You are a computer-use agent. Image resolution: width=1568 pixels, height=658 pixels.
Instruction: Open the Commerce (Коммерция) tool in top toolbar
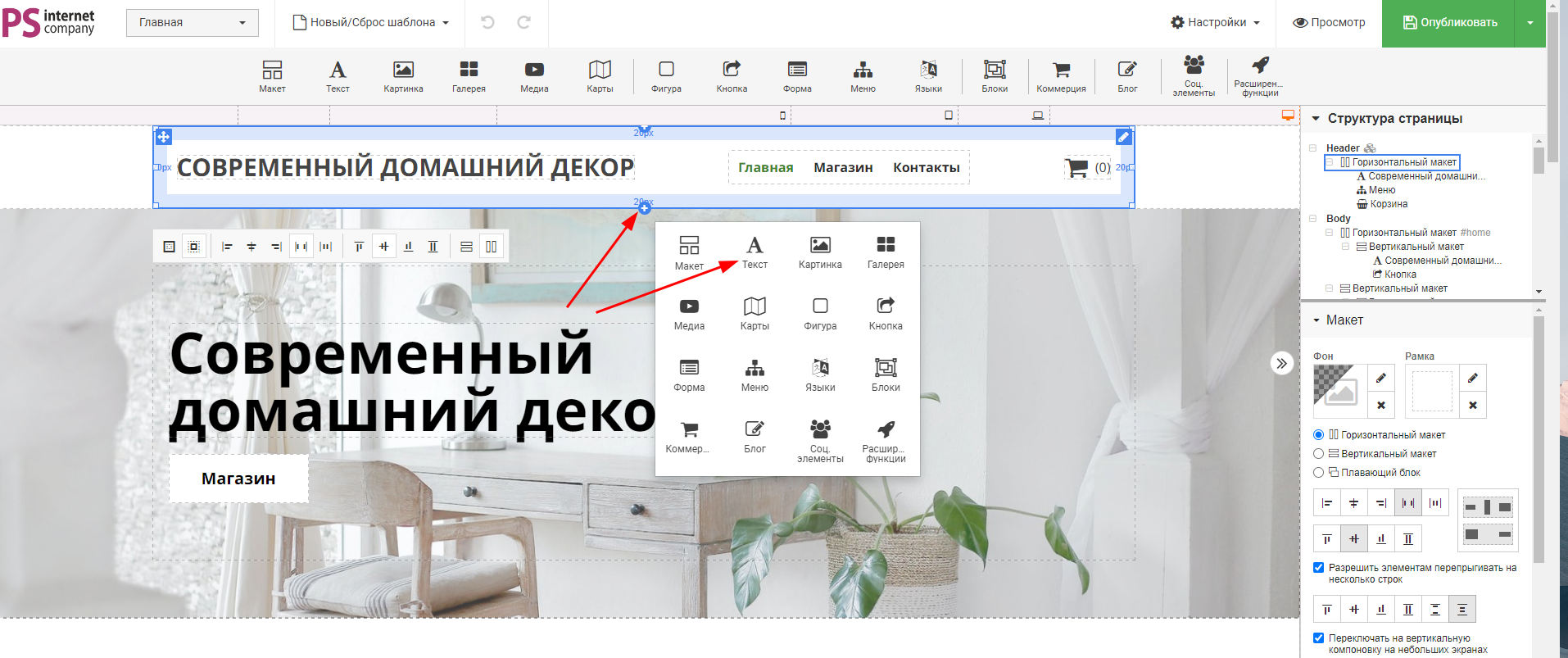[1061, 75]
